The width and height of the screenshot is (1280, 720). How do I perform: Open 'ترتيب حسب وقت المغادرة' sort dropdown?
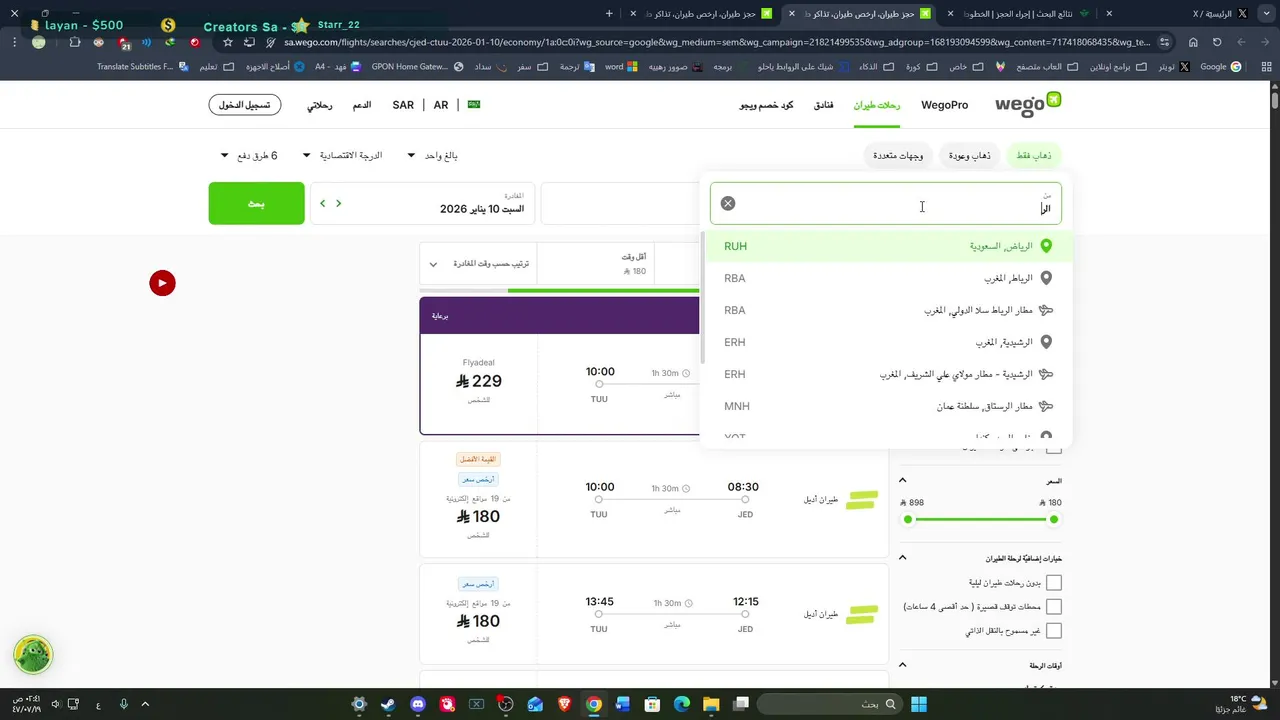478,264
